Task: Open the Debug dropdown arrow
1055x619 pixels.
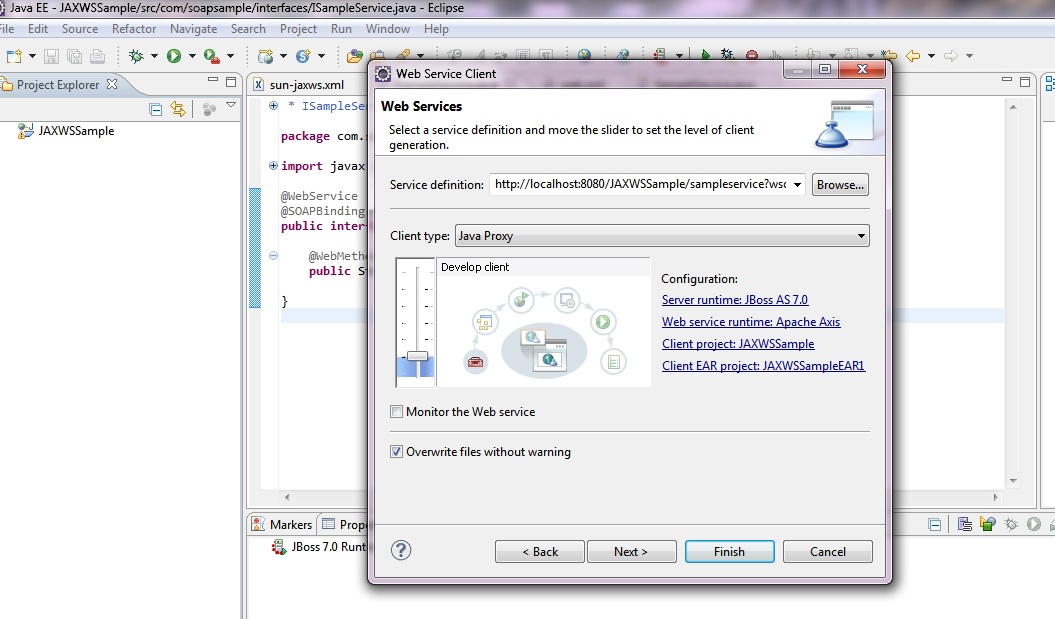Action: tap(154, 56)
